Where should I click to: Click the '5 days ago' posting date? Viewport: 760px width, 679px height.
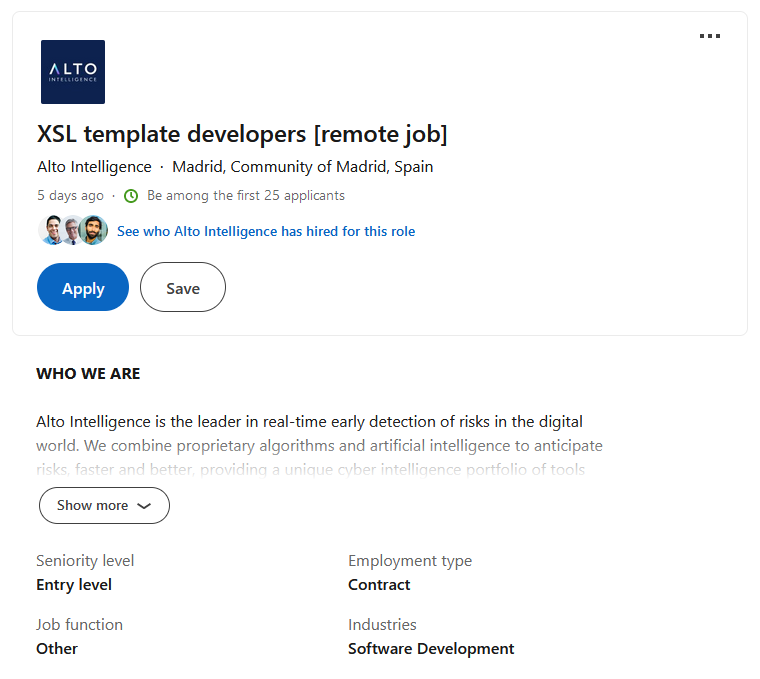click(70, 196)
